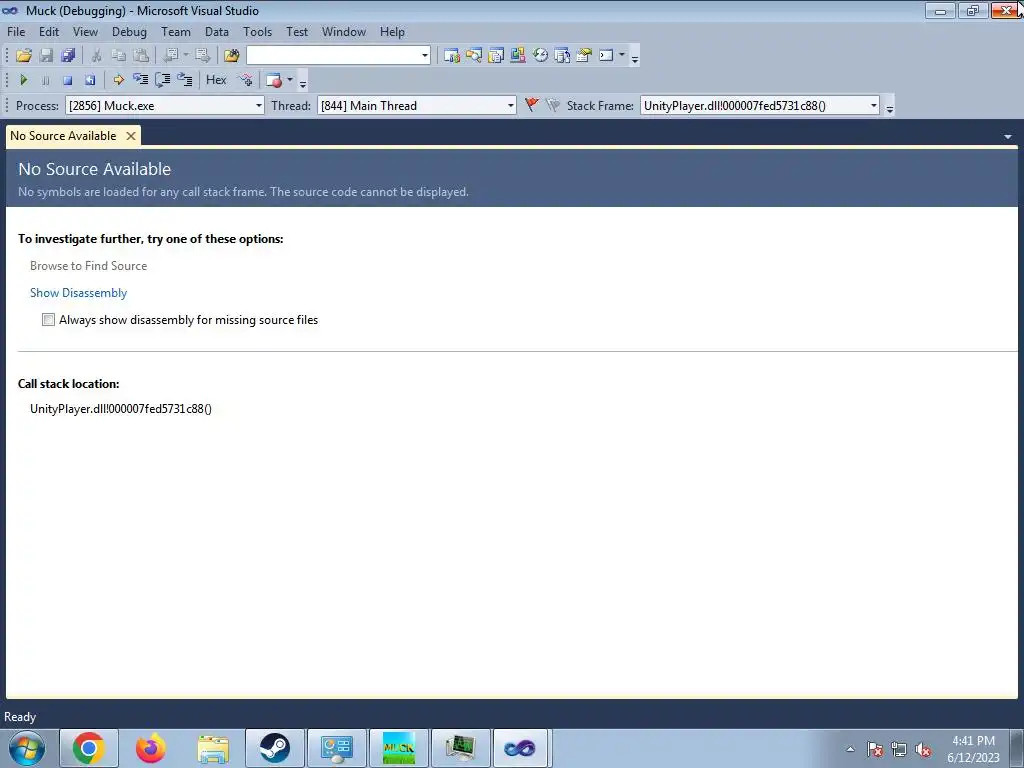Viewport: 1024px width, 768px height.
Task: Open the Test menu
Action: tap(297, 31)
